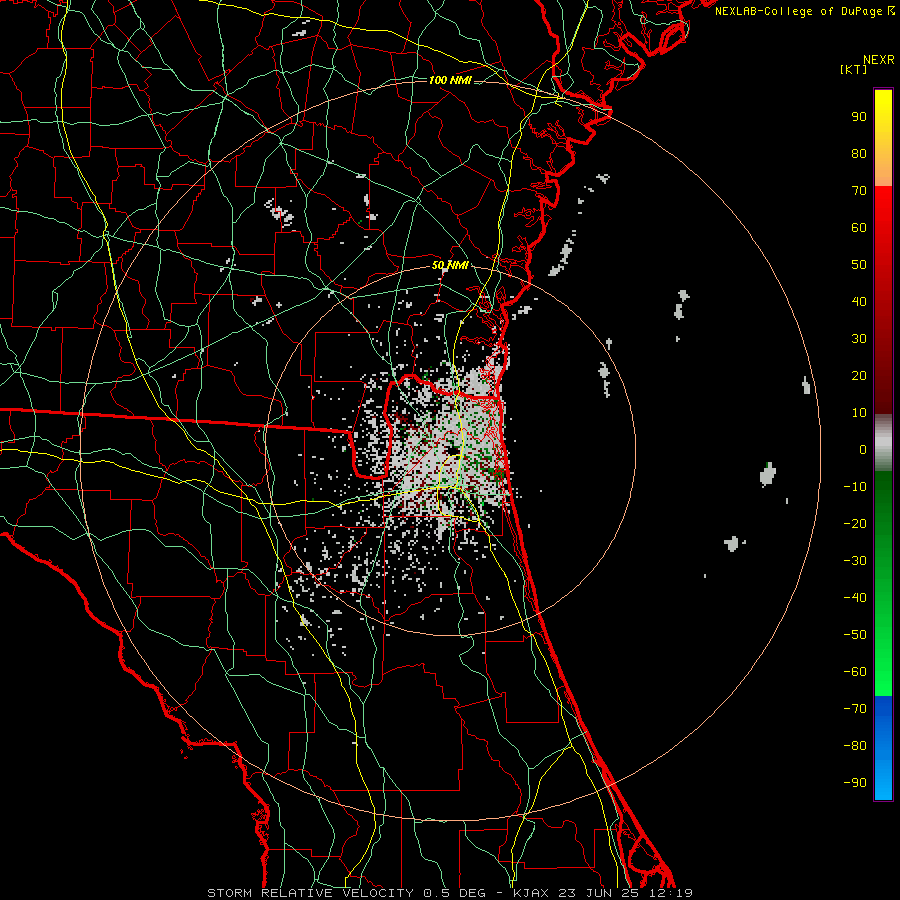Select the -10 scale value
Image resolution: width=900 pixels, height=900 pixels.
(x=855, y=487)
